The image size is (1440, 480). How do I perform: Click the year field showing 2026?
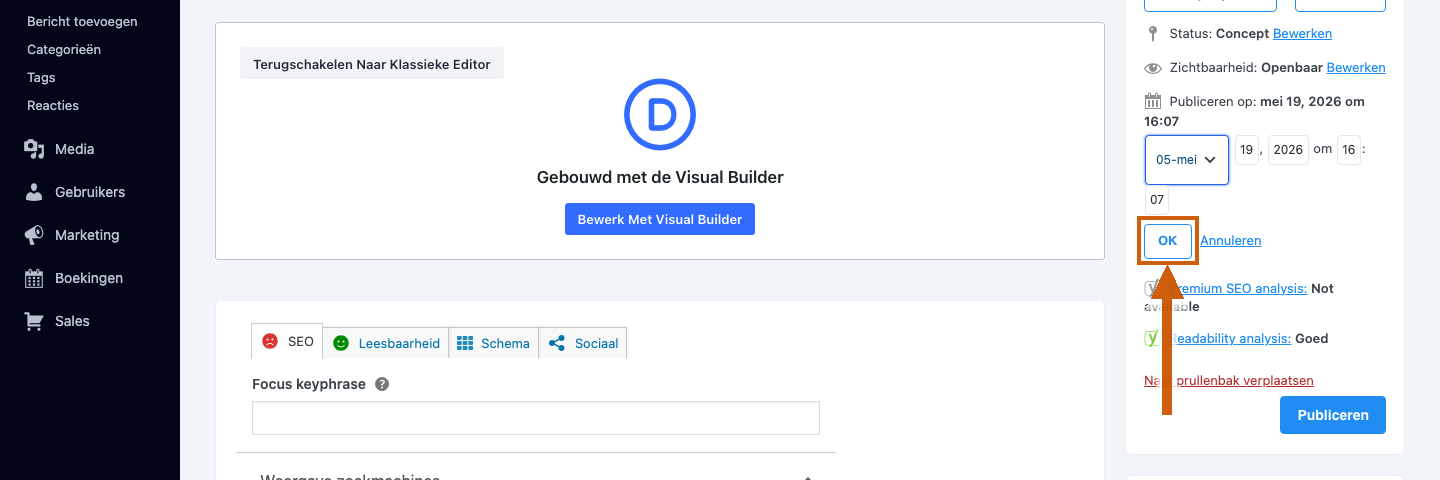click(1288, 149)
